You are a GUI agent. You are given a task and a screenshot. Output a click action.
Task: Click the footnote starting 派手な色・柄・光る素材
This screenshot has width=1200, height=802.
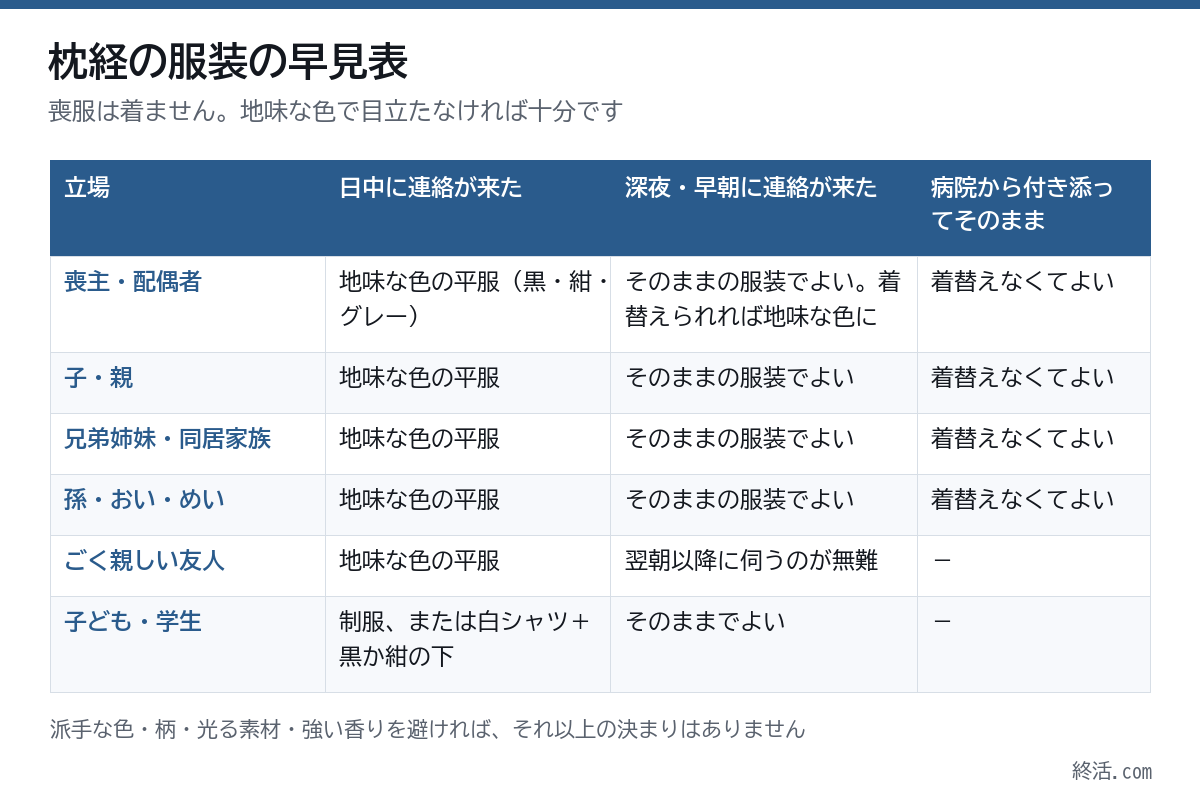click(428, 729)
